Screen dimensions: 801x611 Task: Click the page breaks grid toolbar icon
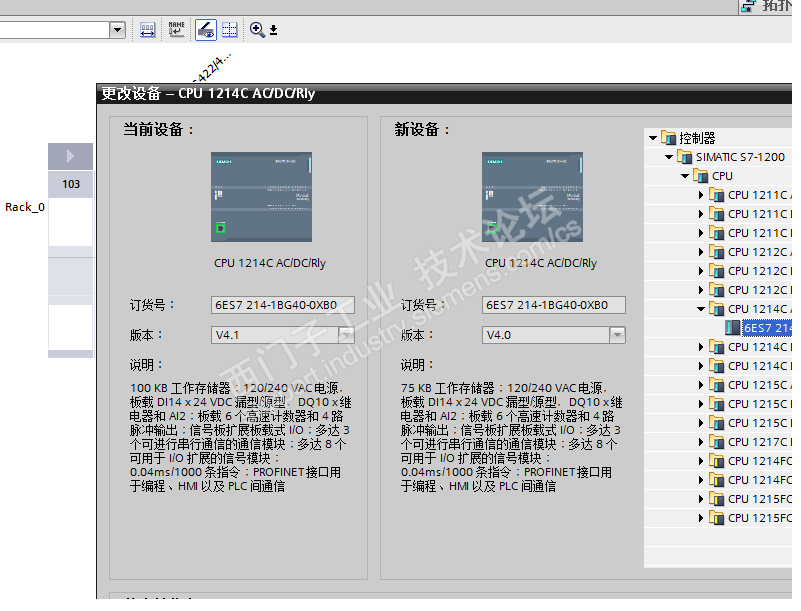pos(230,30)
